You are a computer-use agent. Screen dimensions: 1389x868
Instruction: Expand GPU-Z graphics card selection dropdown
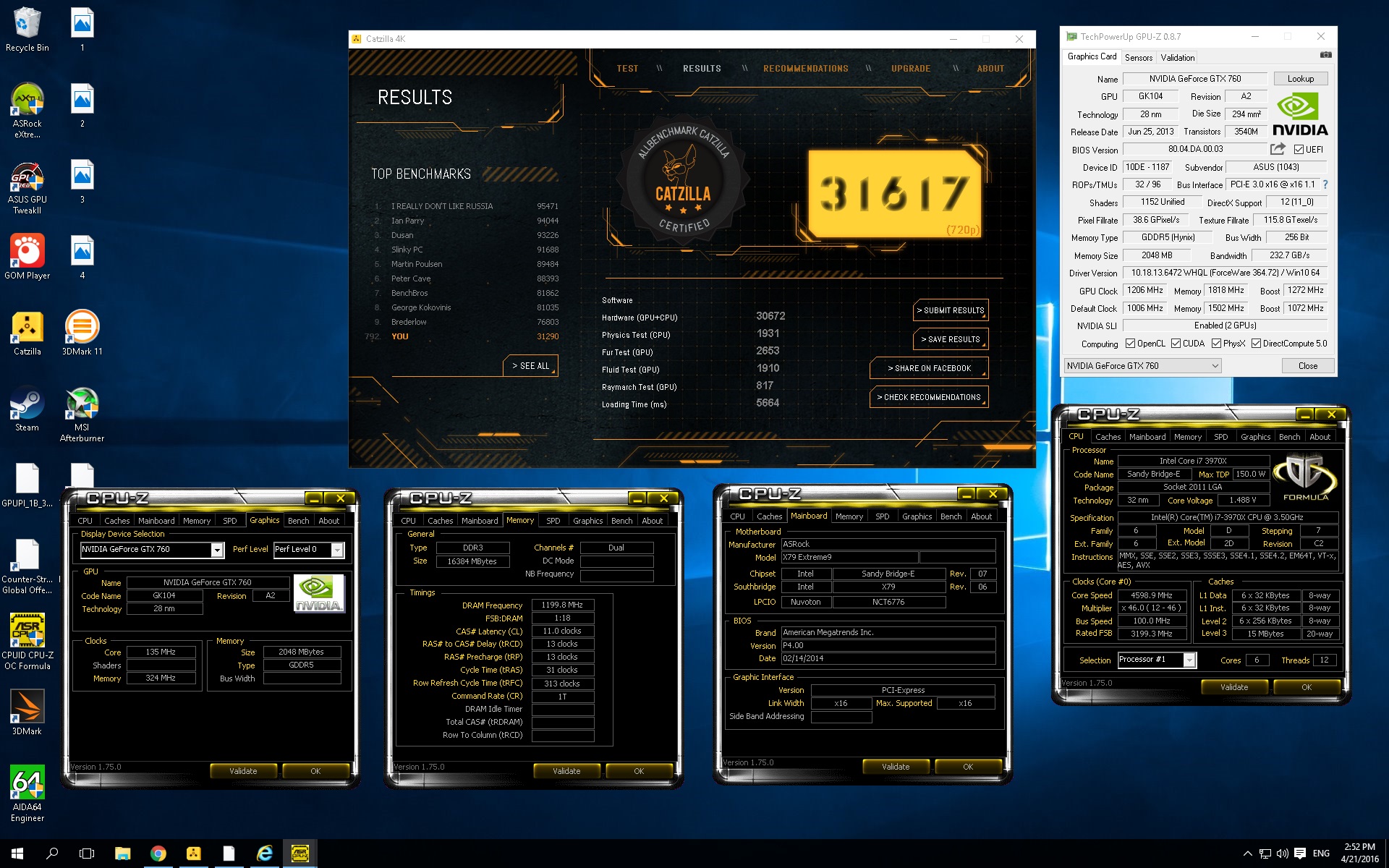[1215, 366]
